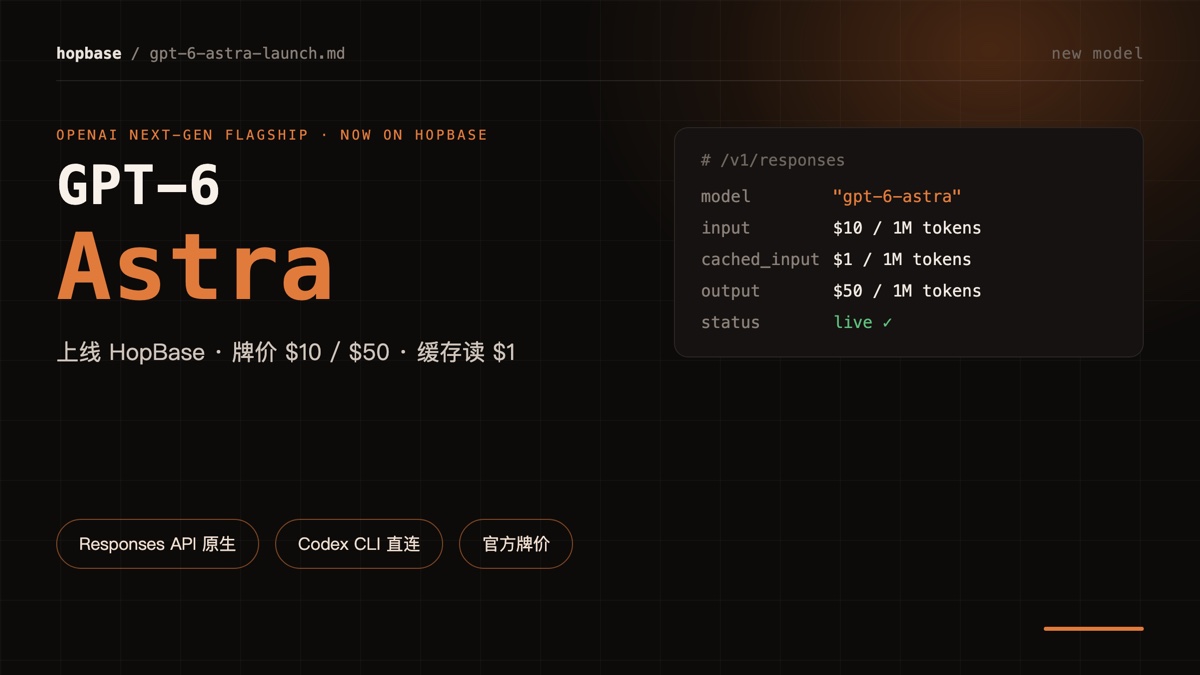Click the input key label

coord(725,229)
